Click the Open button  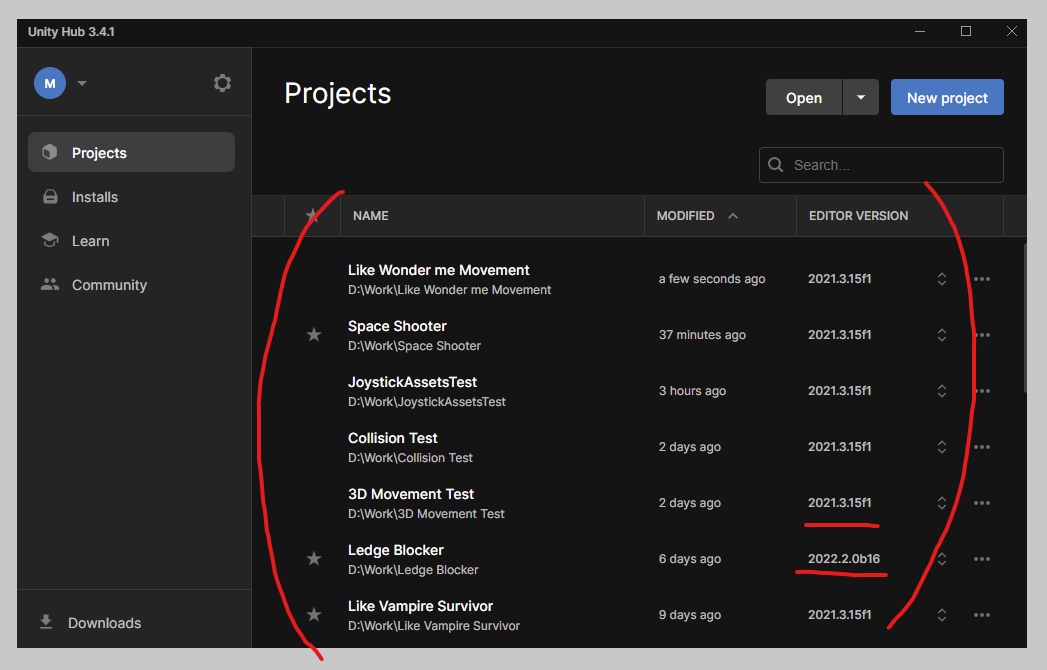coord(804,98)
